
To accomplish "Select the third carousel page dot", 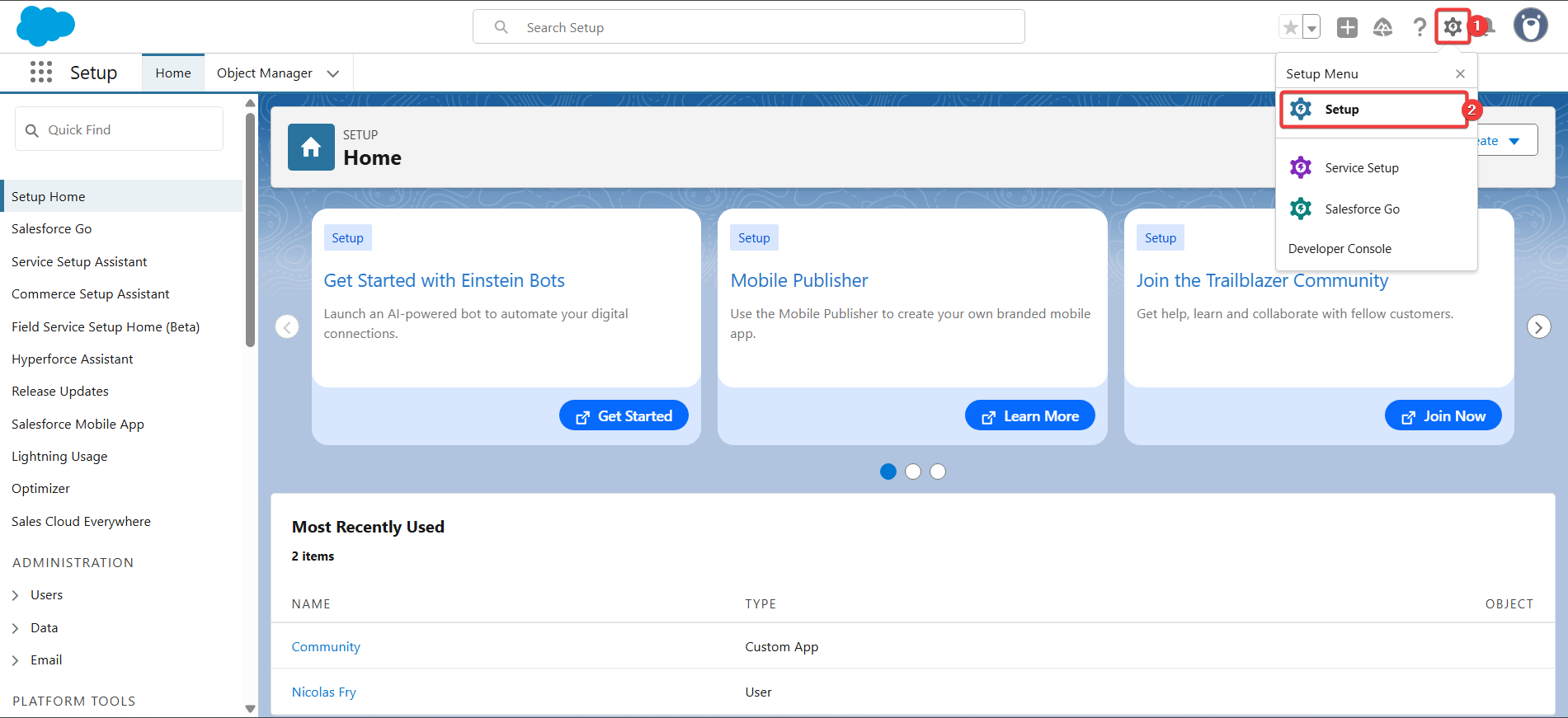I will coord(938,472).
